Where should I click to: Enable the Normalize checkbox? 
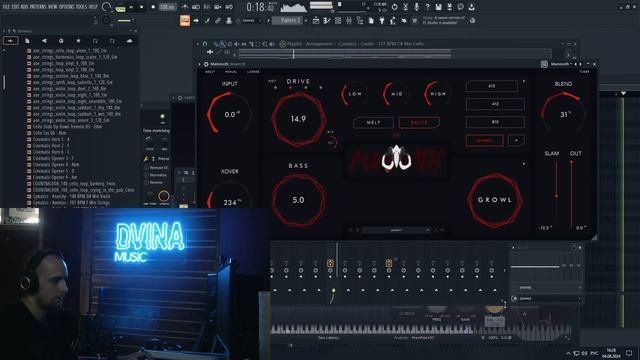pos(146,175)
